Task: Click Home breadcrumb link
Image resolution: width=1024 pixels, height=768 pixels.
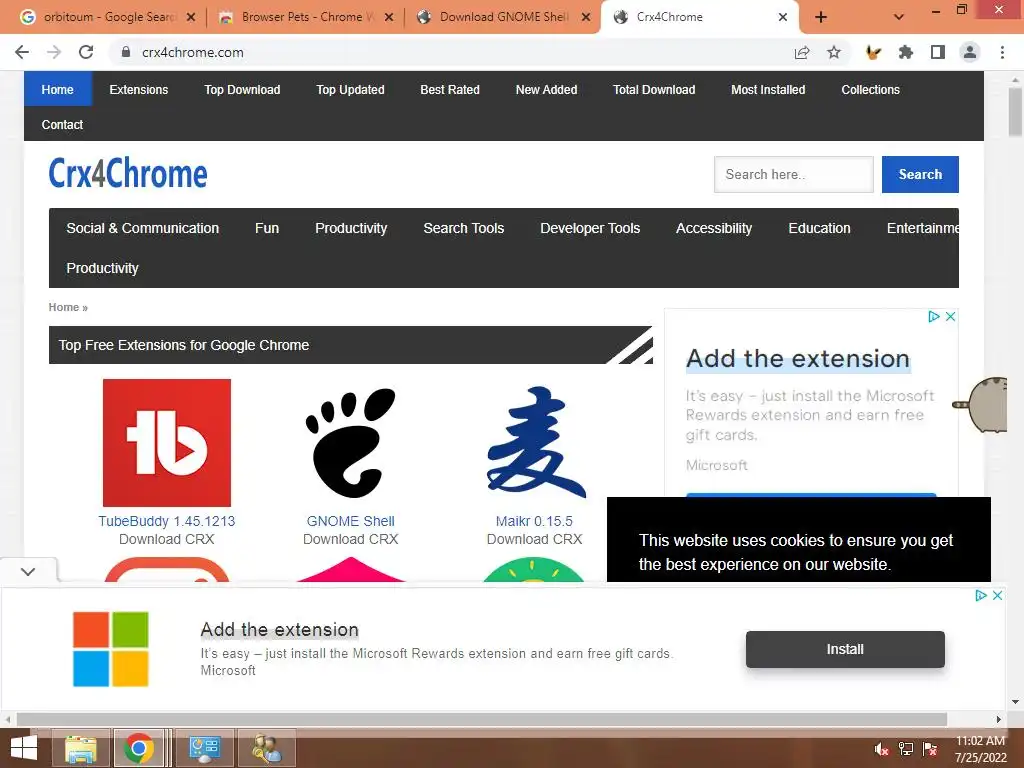Action: coord(63,307)
